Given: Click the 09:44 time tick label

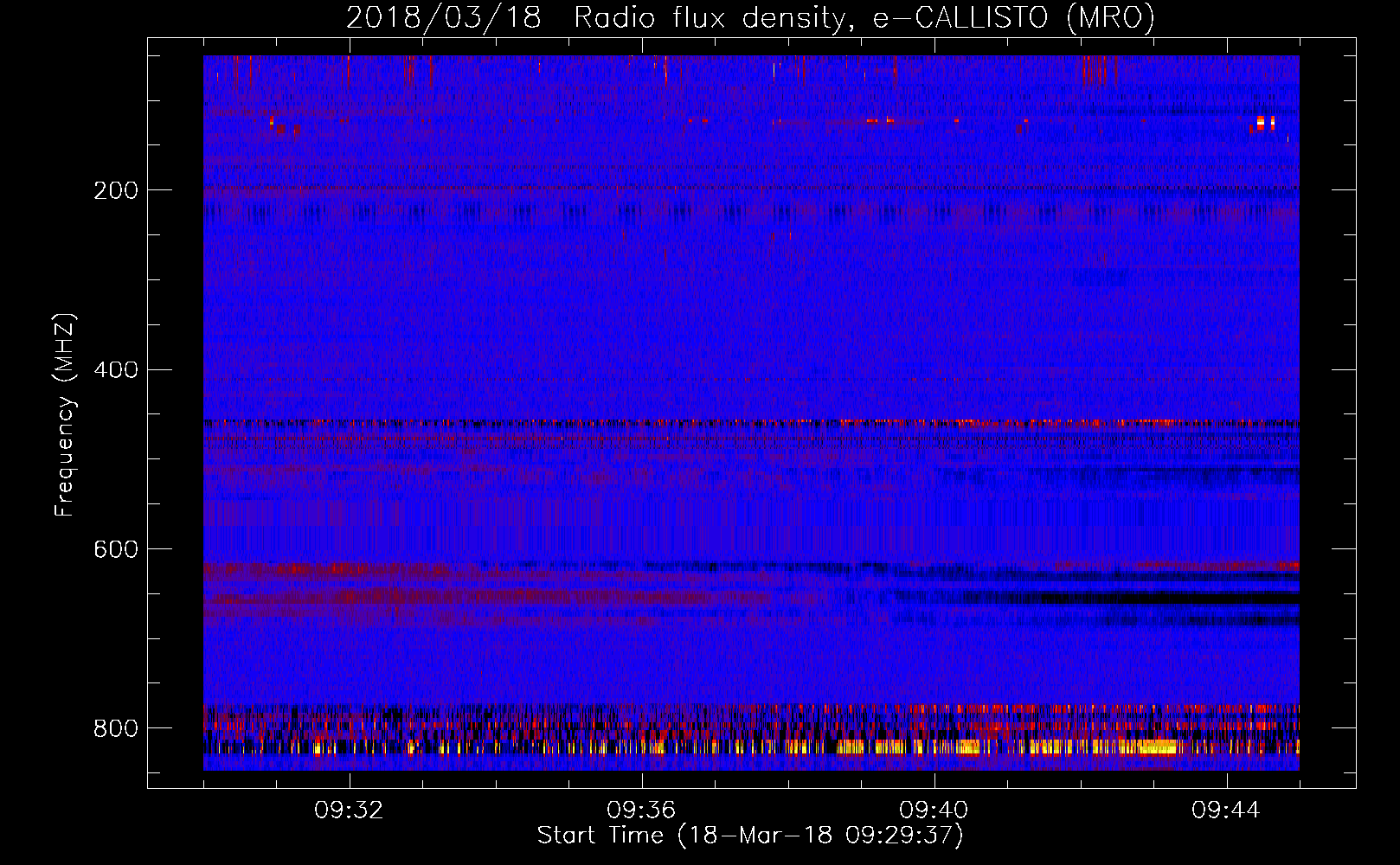Looking at the screenshot, I should (x=1226, y=811).
